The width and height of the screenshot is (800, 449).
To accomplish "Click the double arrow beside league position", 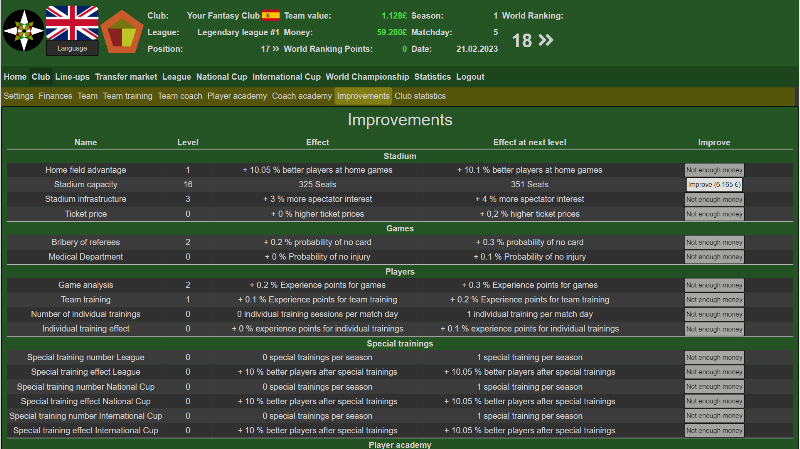I will pos(275,48).
